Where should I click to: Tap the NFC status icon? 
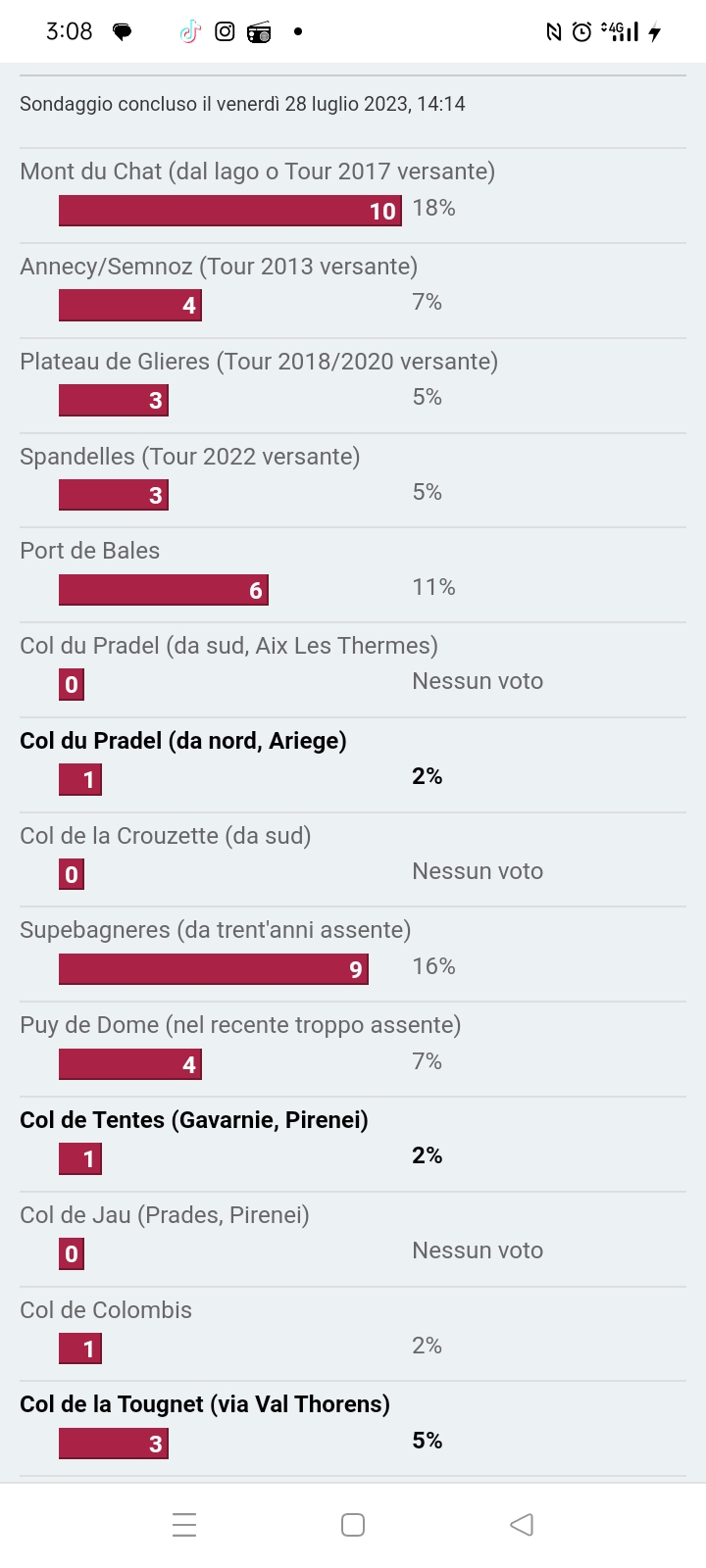pyautogui.click(x=554, y=32)
